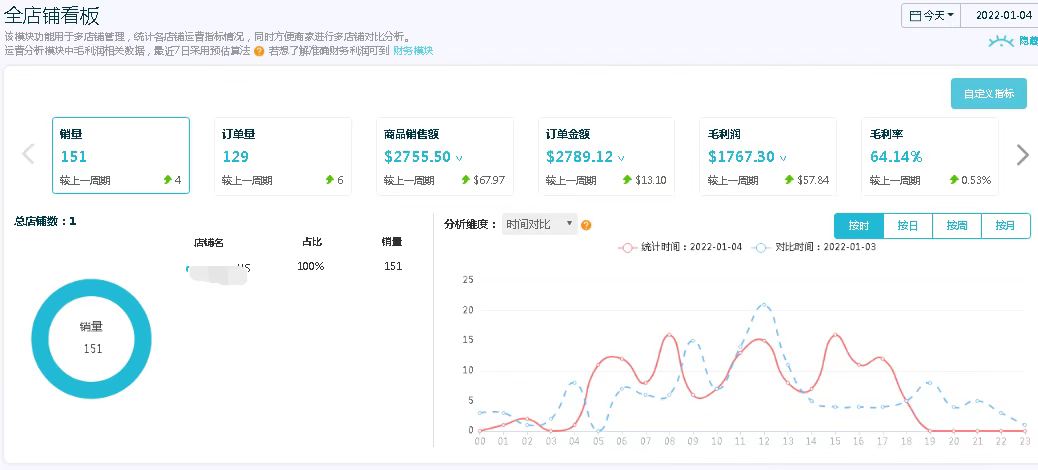Click the 自定义指标 button
This screenshot has width=1038, height=470.
click(988, 94)
